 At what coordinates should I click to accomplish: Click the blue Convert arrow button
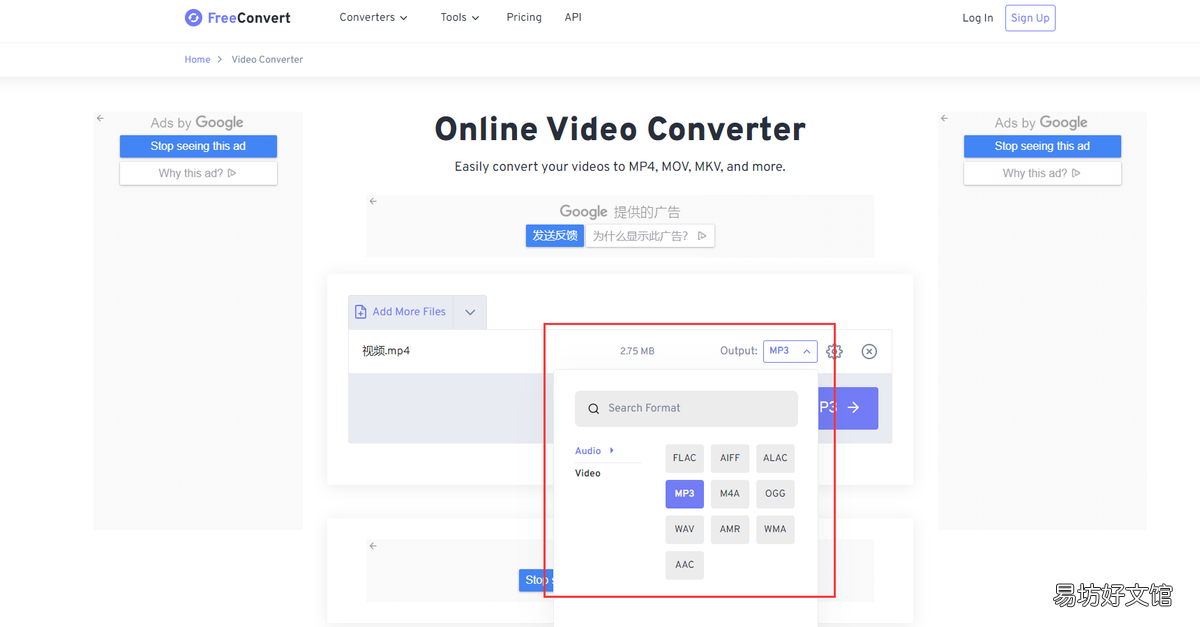point(848,408)
